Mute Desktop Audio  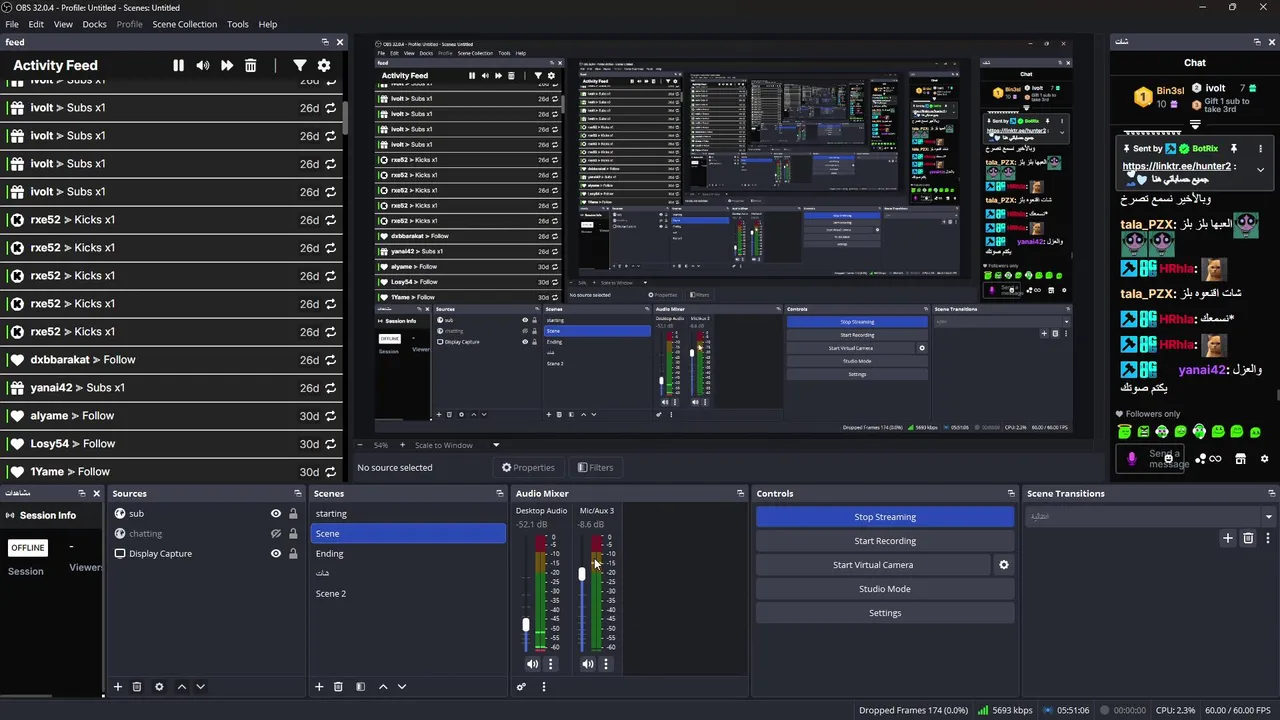pos(532,664)
